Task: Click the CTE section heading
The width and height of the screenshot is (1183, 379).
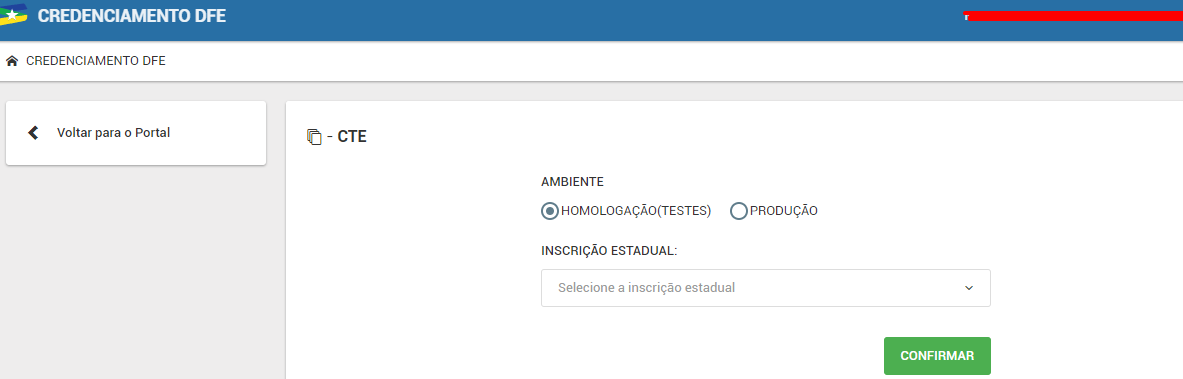Action: click(352, 137)
